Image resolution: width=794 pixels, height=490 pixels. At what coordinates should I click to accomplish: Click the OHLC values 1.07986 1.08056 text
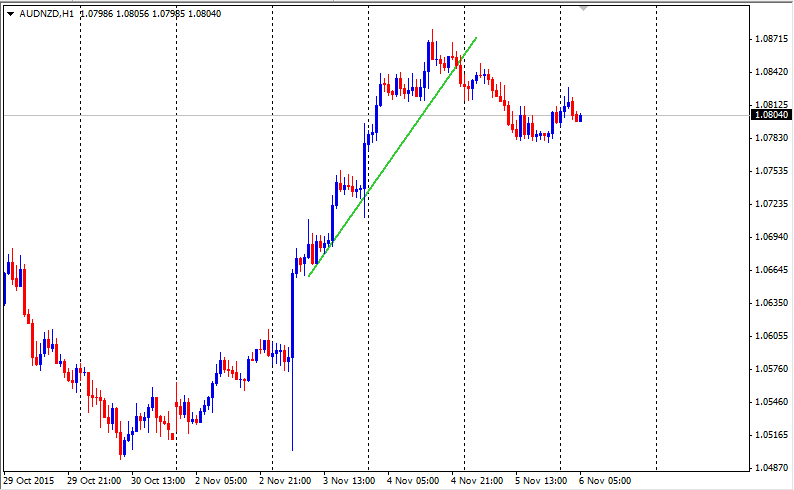pos(115,14)
